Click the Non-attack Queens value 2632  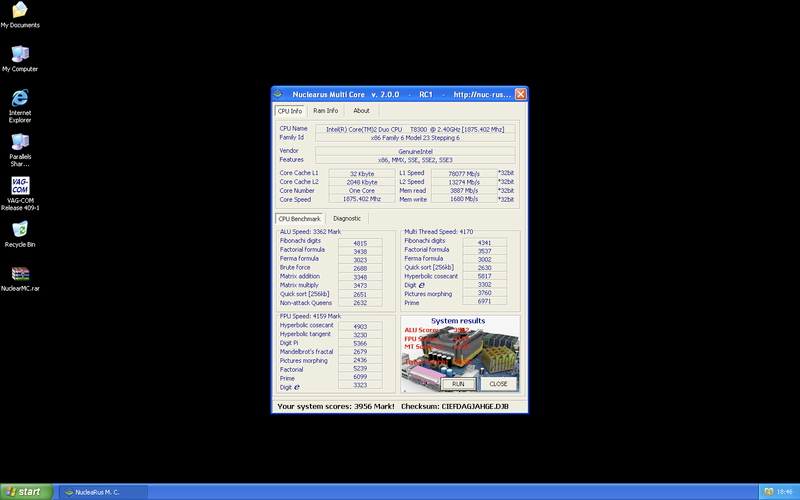click(x=360, y=303)
